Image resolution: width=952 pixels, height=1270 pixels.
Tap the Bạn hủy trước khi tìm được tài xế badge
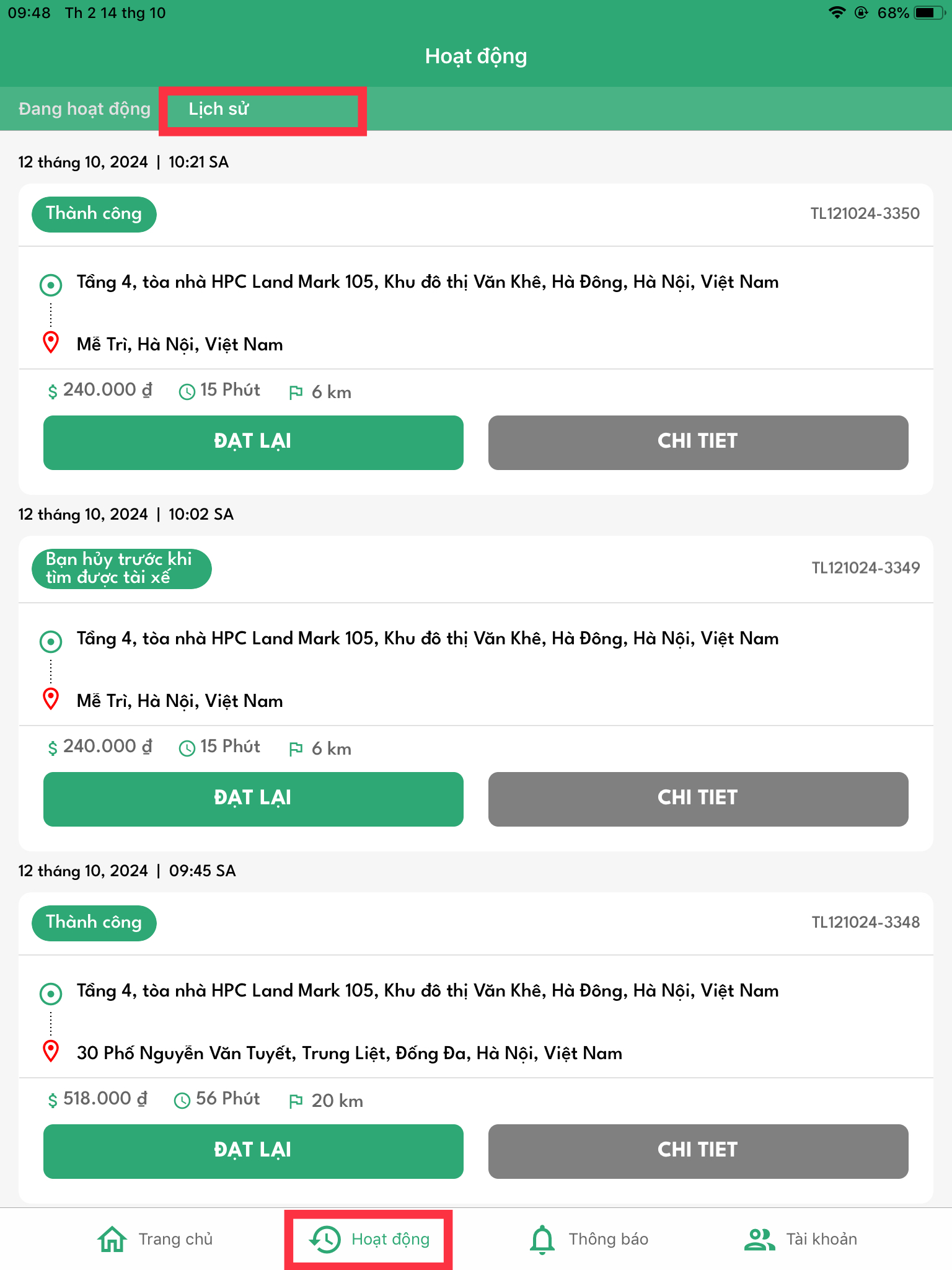click(x=121, y=569)
